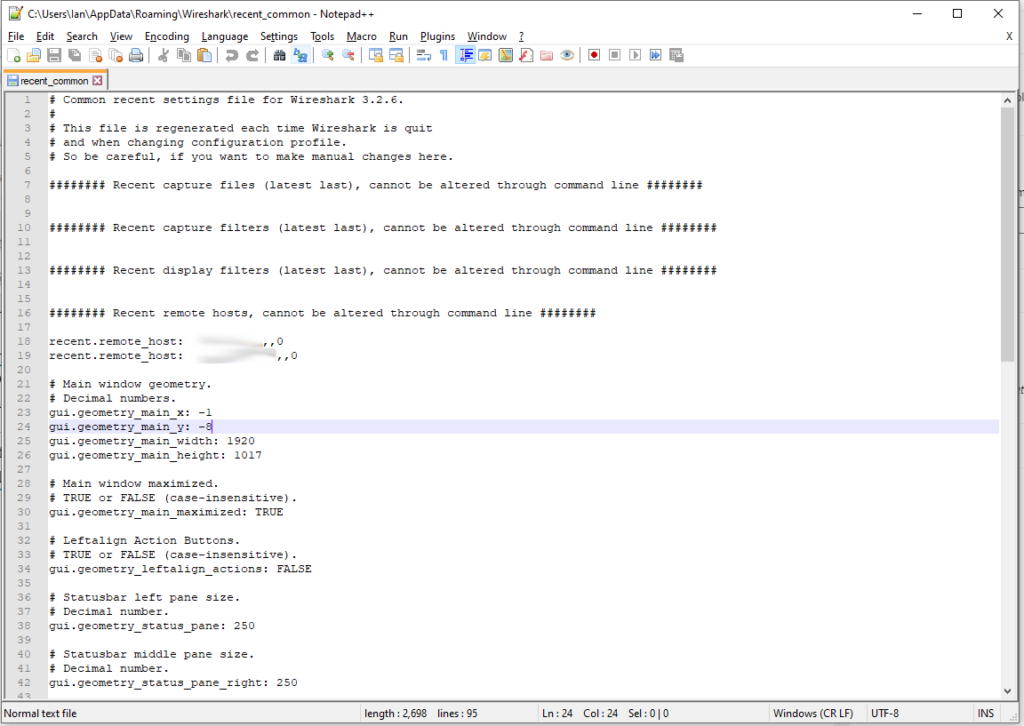
Task: Open the Run menu
Action: 398,37
